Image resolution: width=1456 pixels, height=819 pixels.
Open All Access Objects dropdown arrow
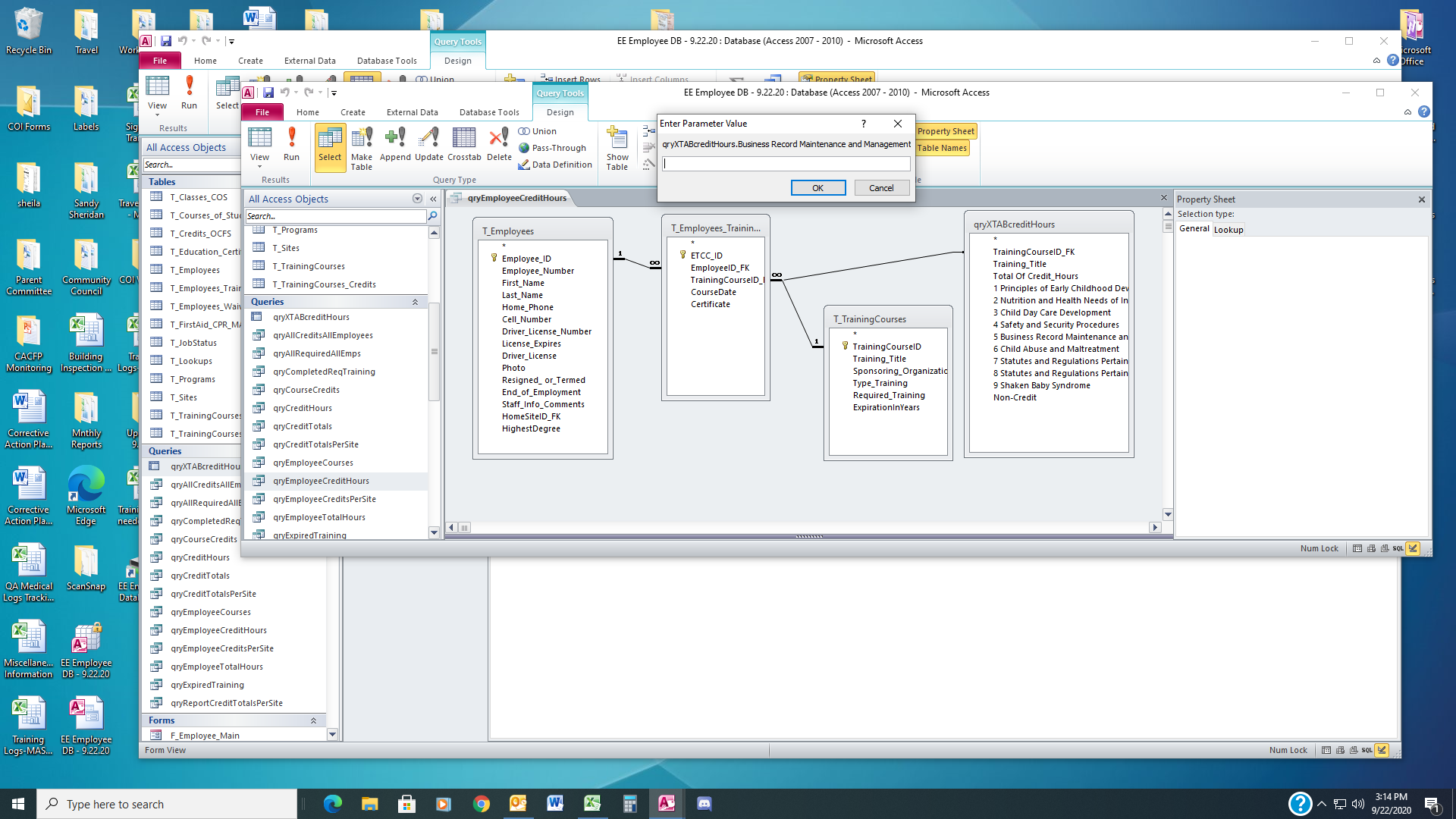(417, 199)
